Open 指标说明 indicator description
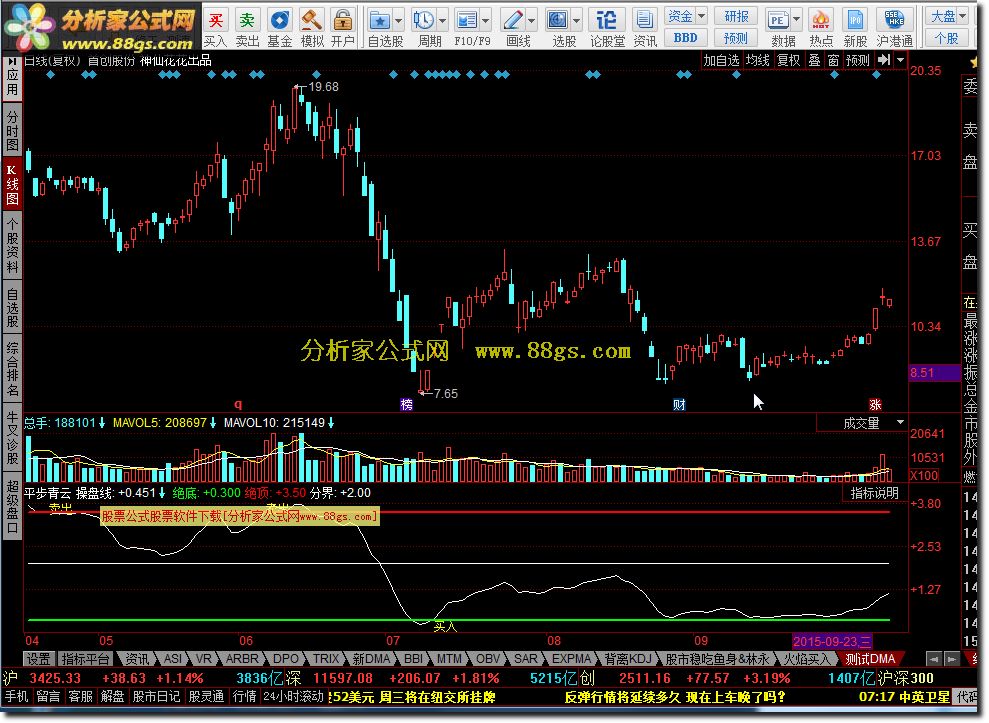This screenshot has height=723, width=989. (x=875, y=493)
